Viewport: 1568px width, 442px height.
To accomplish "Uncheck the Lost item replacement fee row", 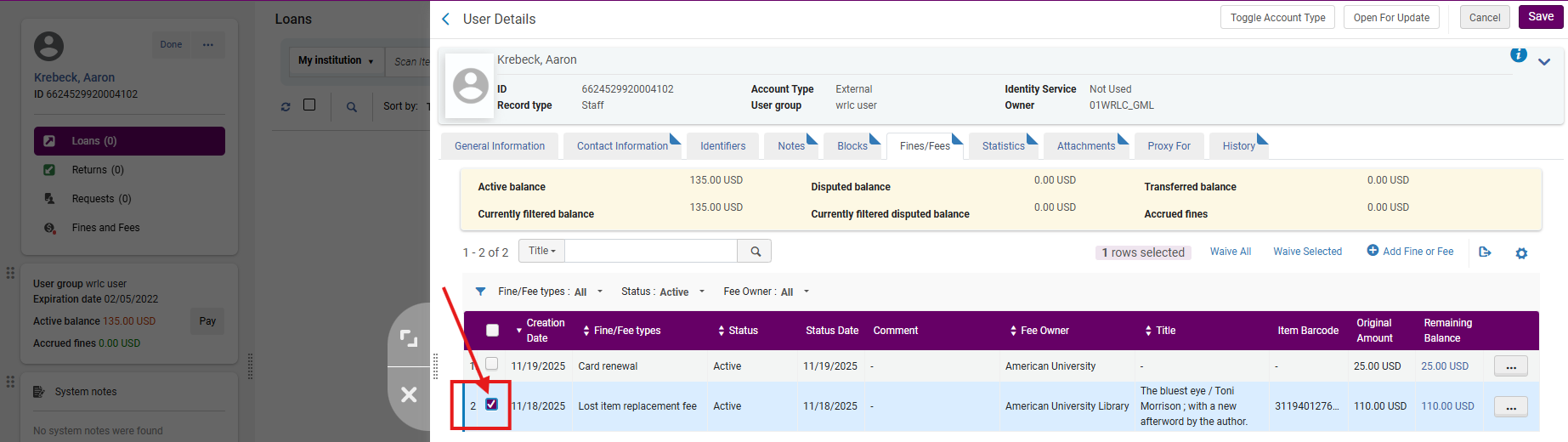I will (491, 405).
